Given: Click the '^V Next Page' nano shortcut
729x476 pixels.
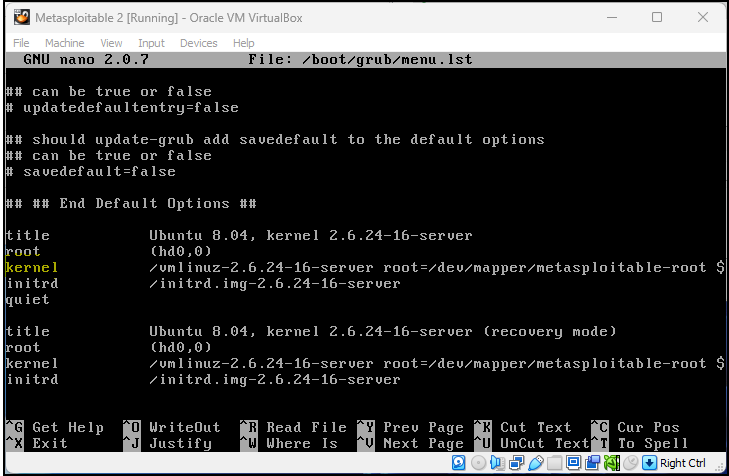Looking at the screenshot, I should pos(411,443).
